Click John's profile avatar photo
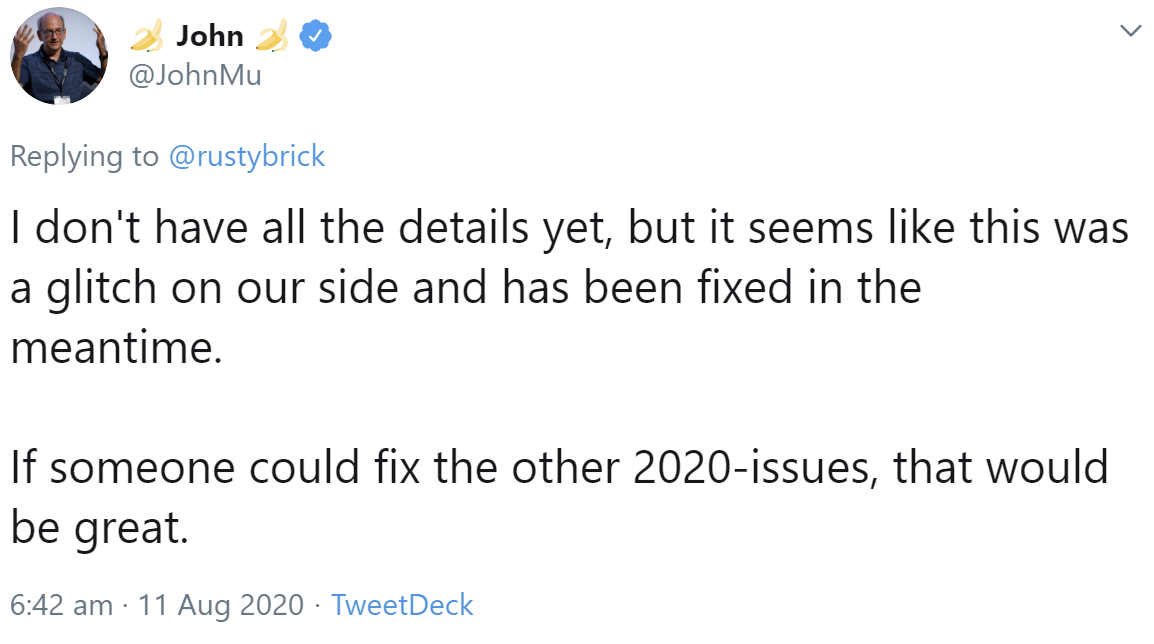The width and height of the screenshot is (1154, 644). click(60, 57)
